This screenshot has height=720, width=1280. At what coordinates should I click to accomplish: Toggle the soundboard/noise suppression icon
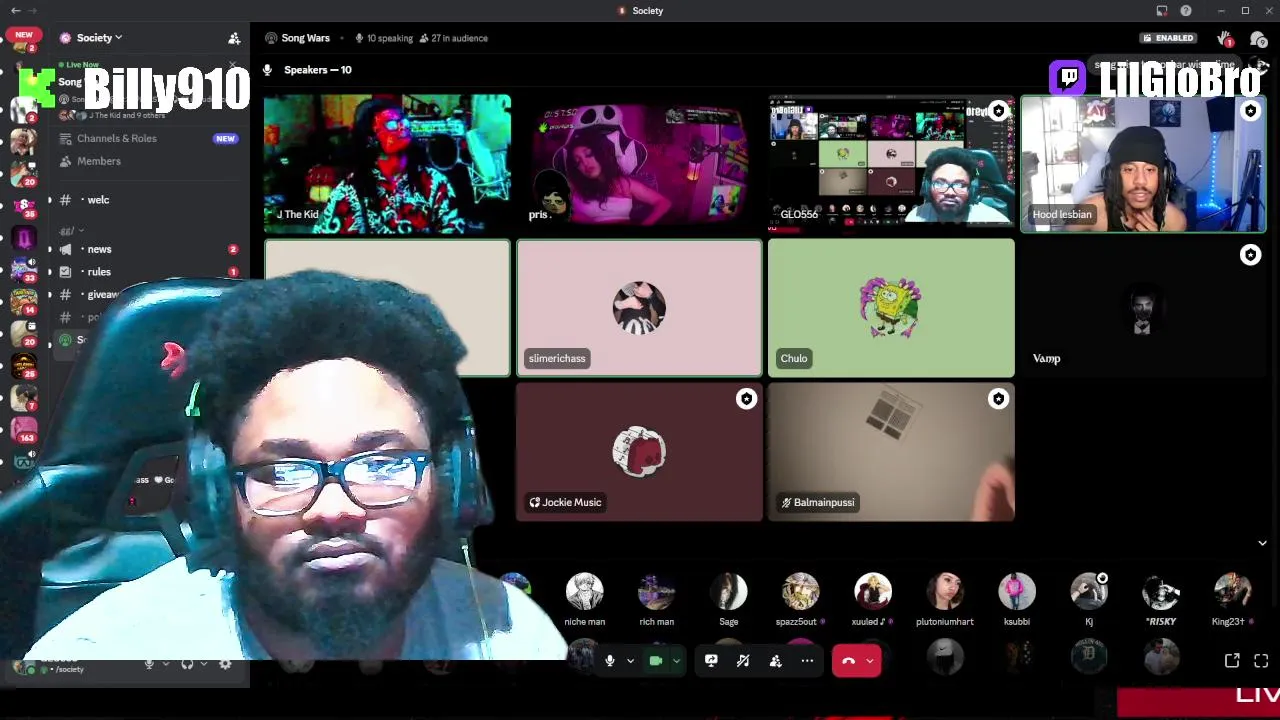pyautogui.click(x=743, y=661)
